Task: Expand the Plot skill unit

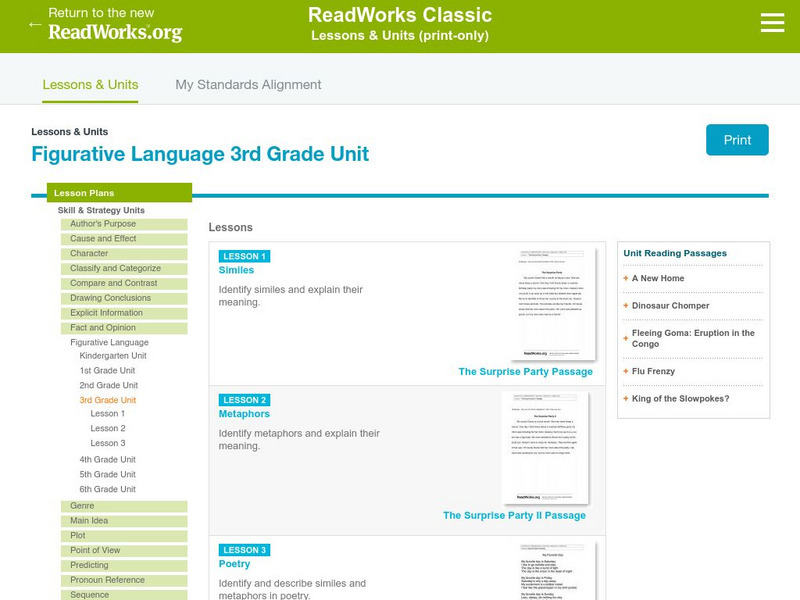Action: click(x=124, y=536)
